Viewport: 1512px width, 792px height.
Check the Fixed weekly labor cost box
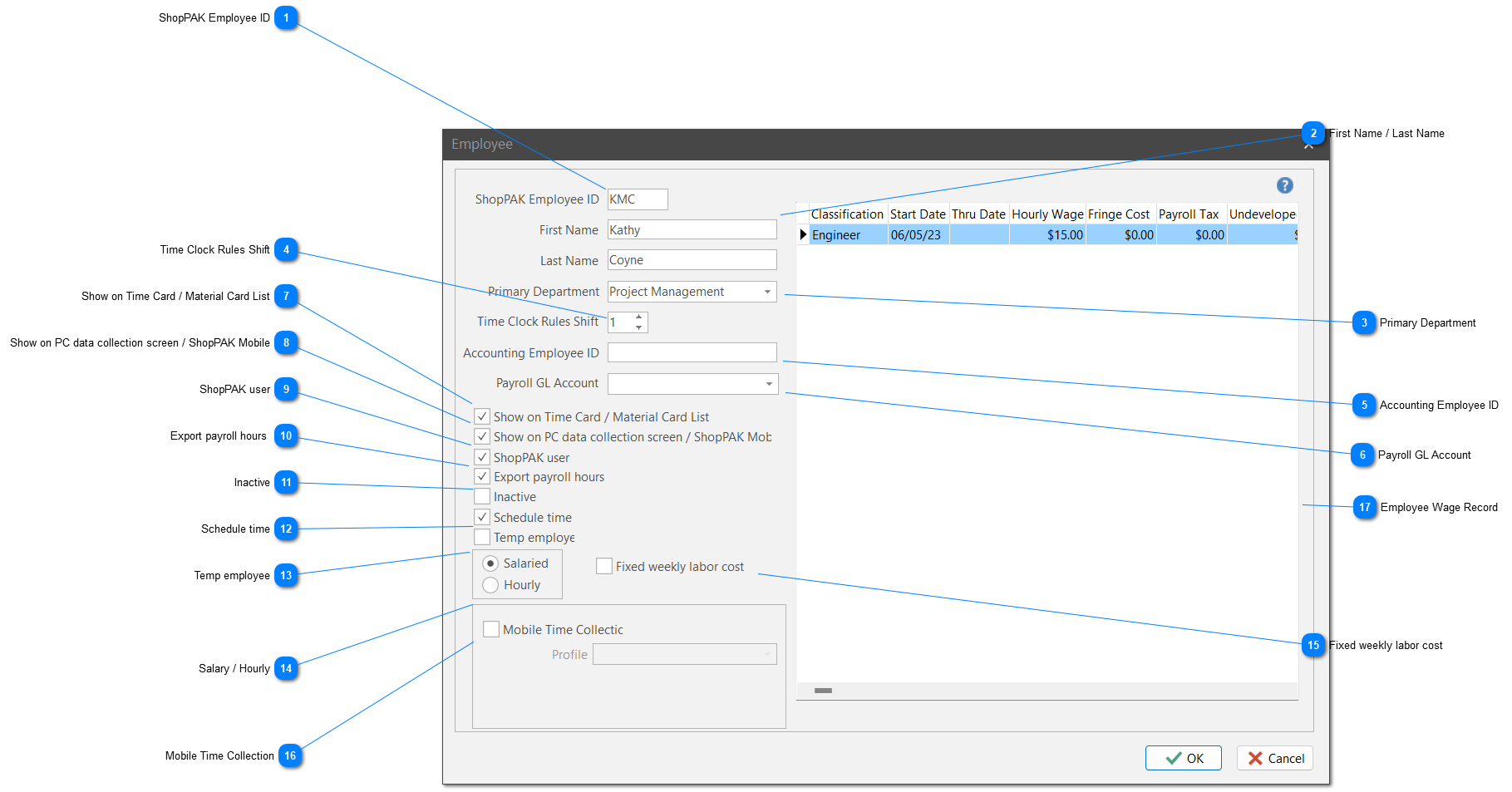coord(604,567)
